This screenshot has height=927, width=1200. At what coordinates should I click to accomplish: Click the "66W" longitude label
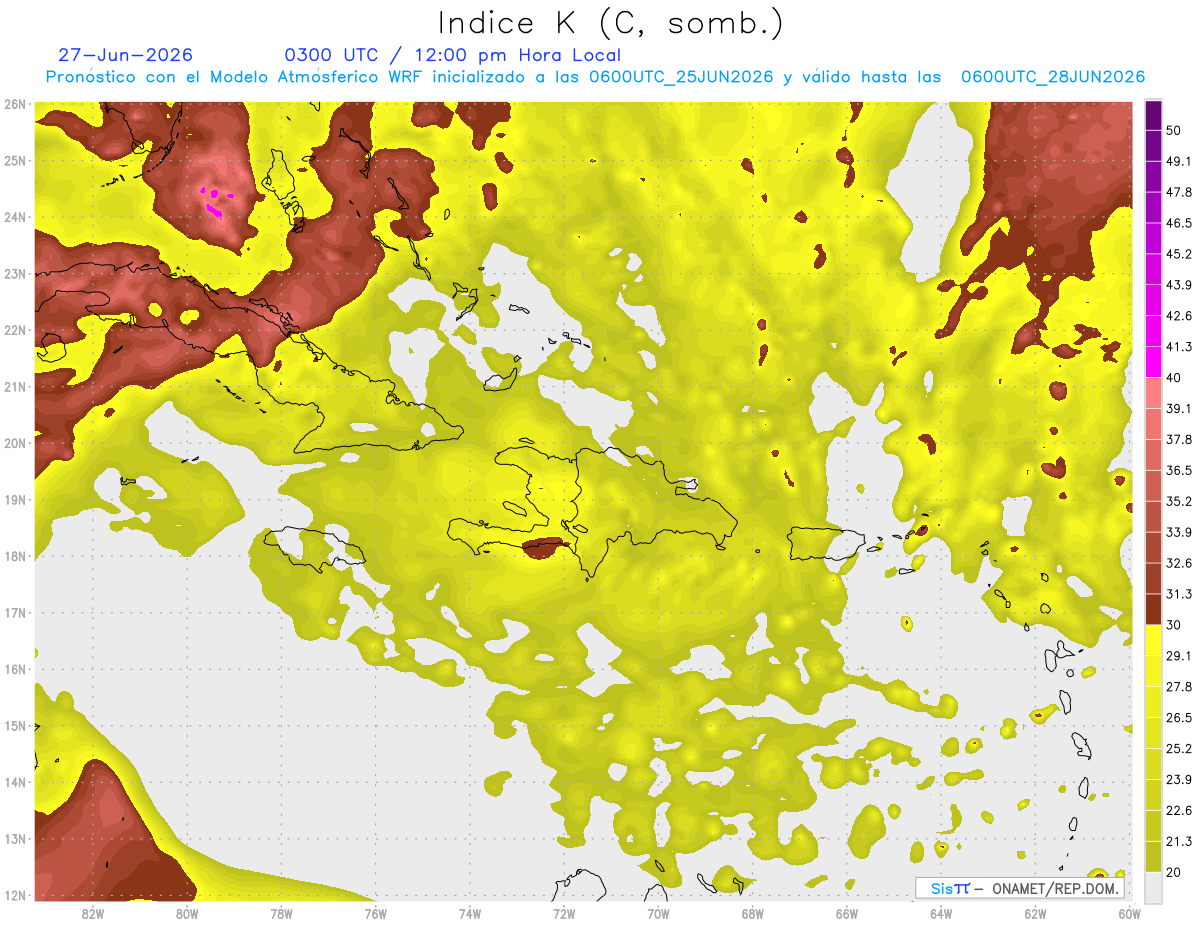(846, 914)
